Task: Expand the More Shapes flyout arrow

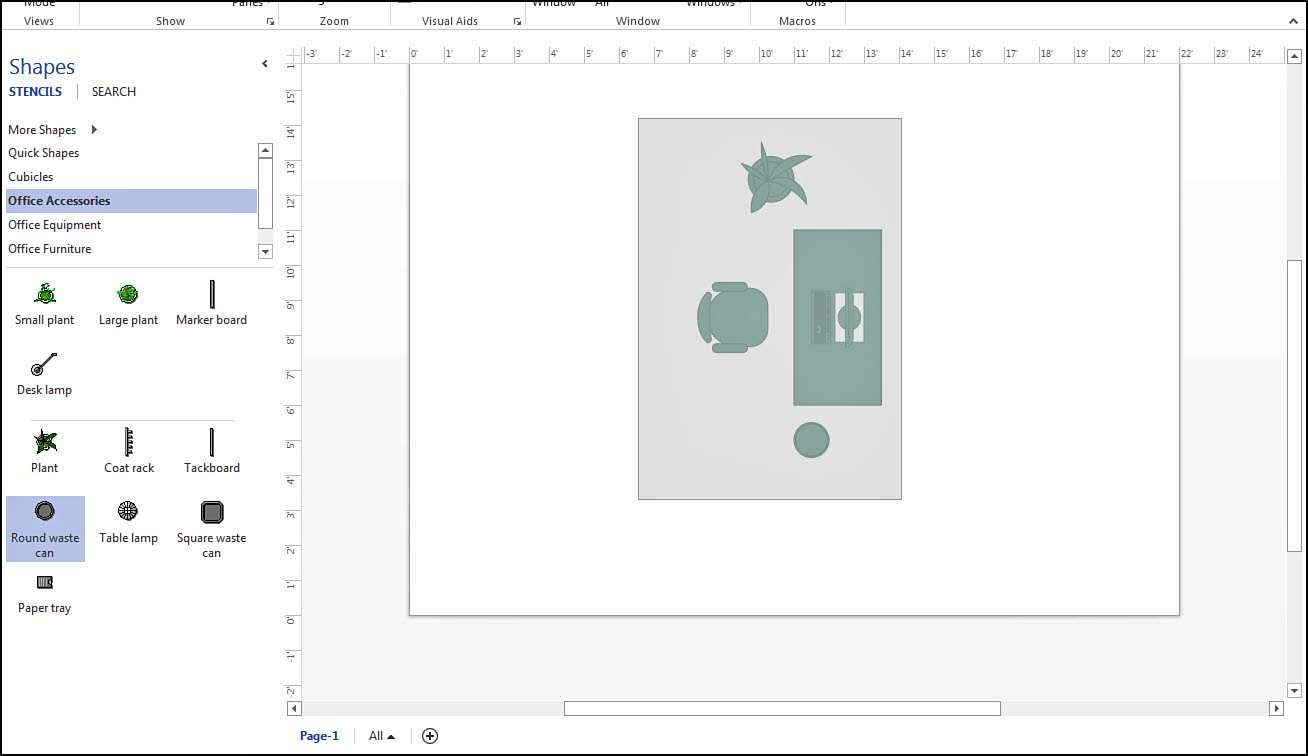Action: tap(94, 129)
